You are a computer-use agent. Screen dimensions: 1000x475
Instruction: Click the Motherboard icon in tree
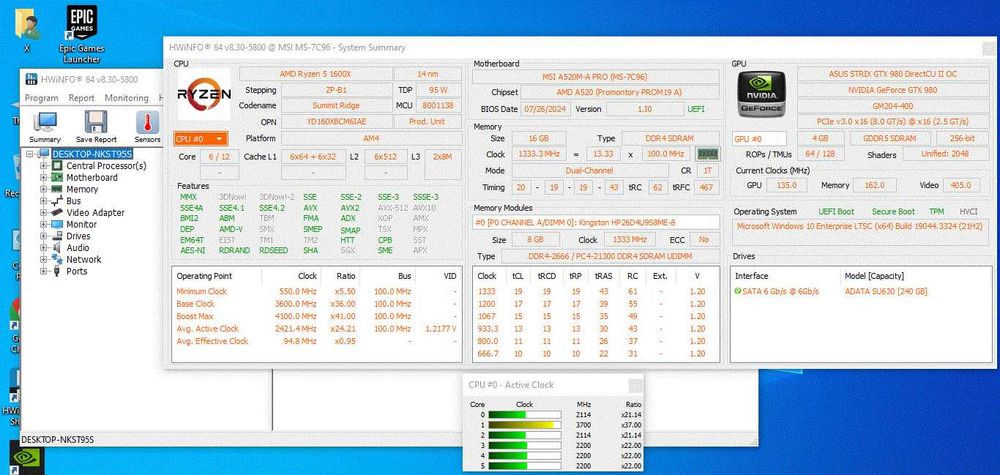point(56,177)
